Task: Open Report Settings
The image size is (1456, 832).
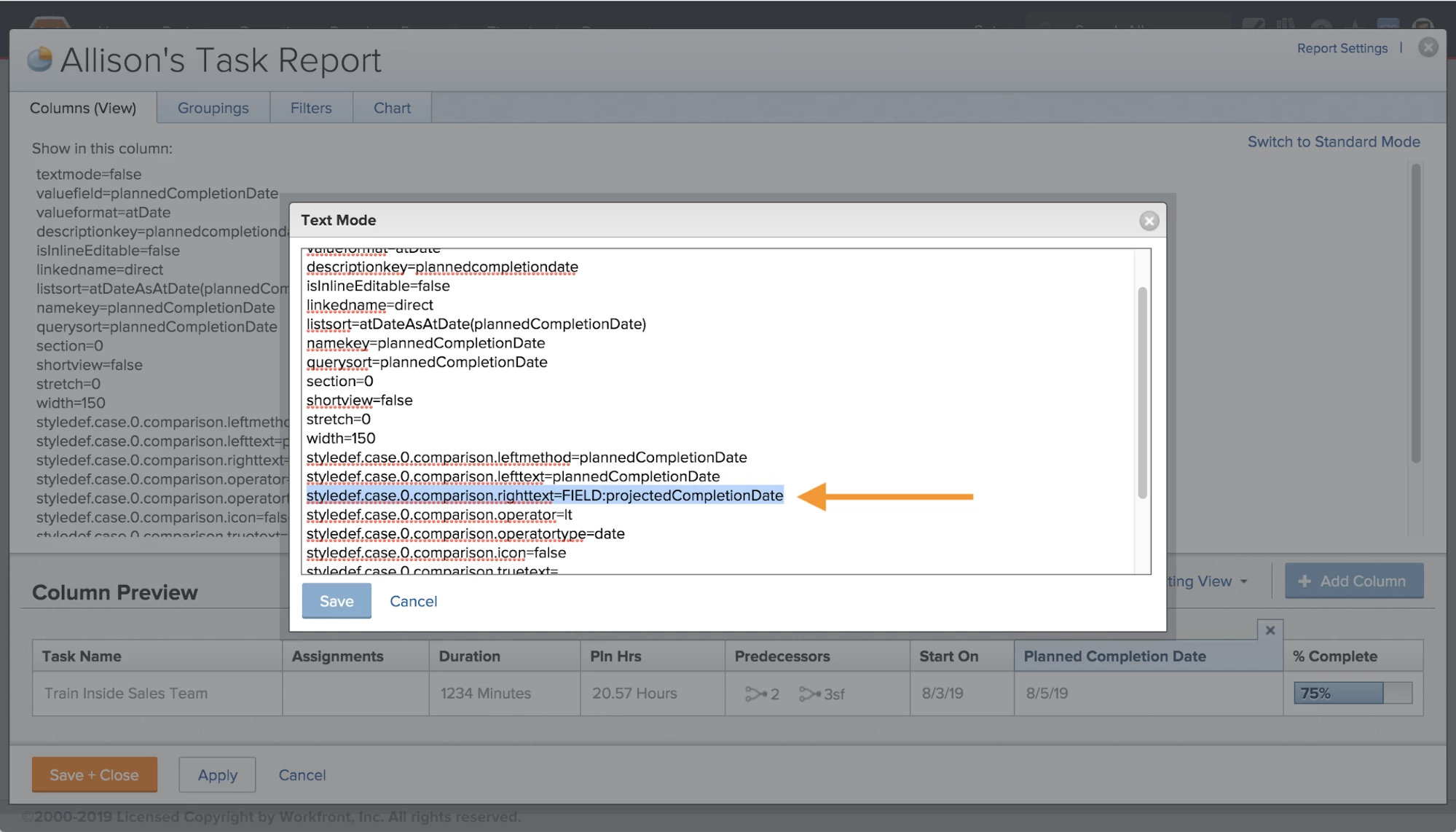Action: (x=1342, y=48)
